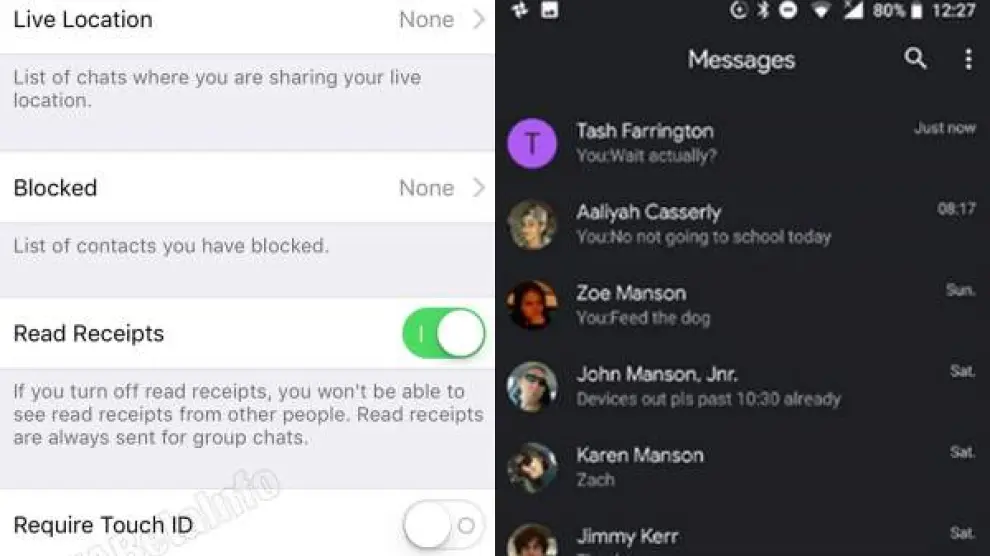990x556 pixels.
Task: Enable Require Touch ID switch
Action: pos(444,525)
